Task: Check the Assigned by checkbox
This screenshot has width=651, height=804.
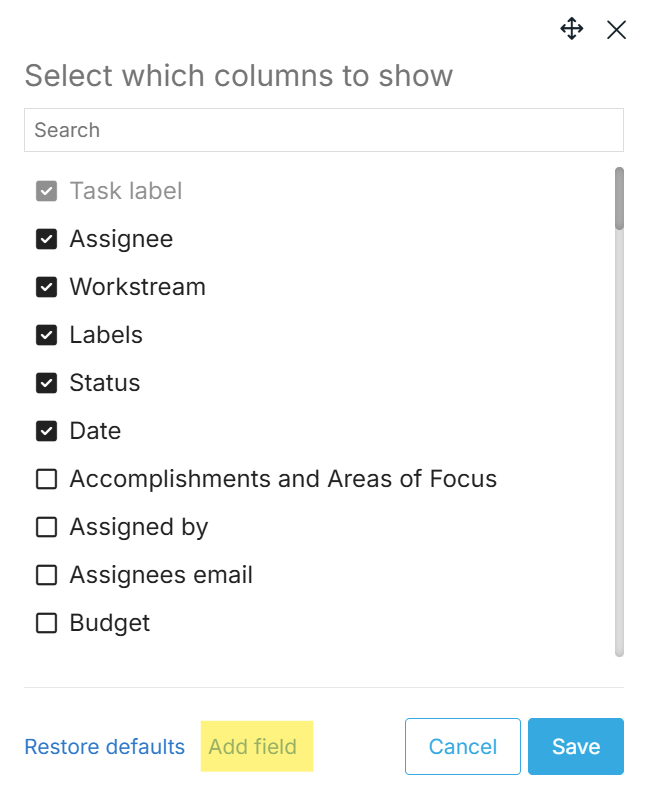Action: [46, 527]
